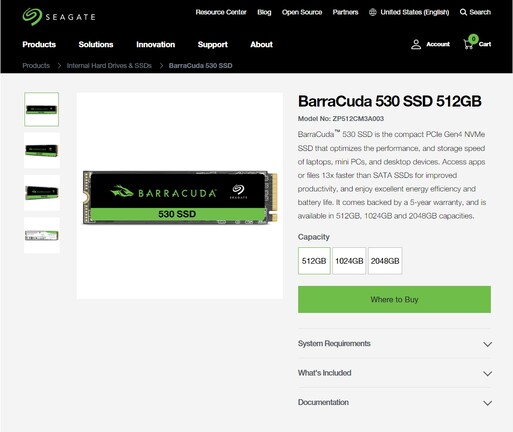Choose the 1024GB capacity option
The image size is (513, 432).
[x=349, y=261]
